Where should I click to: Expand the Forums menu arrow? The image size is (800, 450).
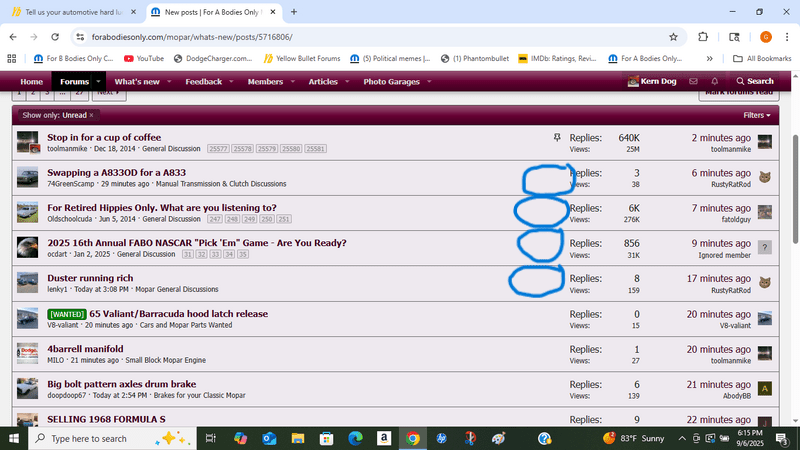coord(98,82)
